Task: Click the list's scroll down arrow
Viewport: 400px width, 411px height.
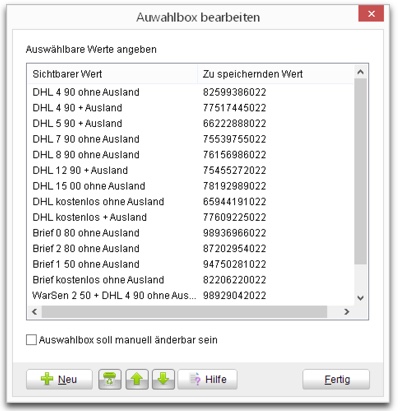Action: [360, 298]
